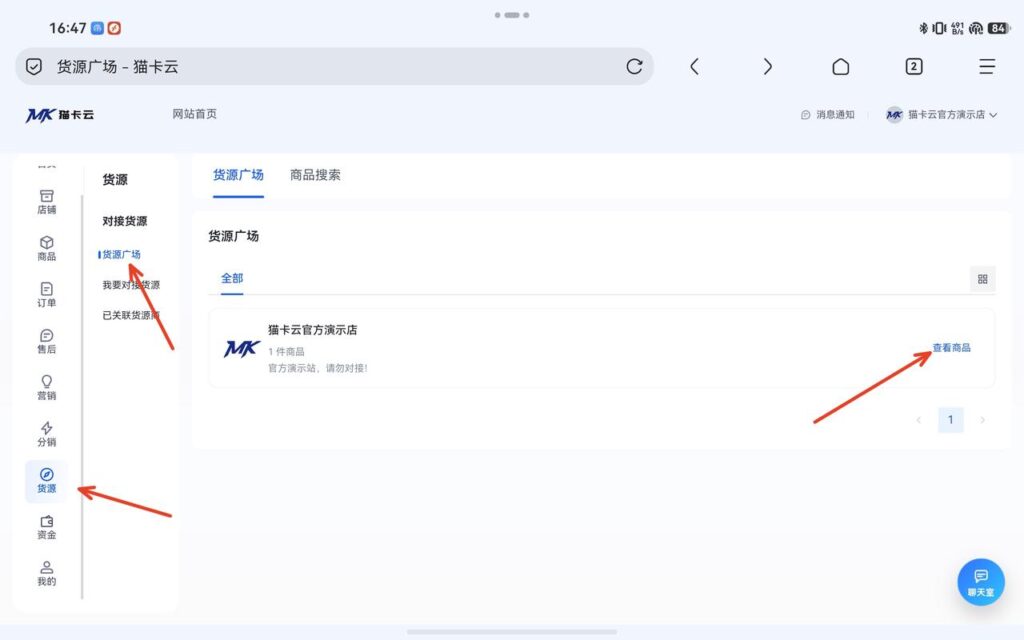Click the address bar showing 货源广场 - 猫卡云
Viewport: 1024px width, 640px height.
point(334,67)
